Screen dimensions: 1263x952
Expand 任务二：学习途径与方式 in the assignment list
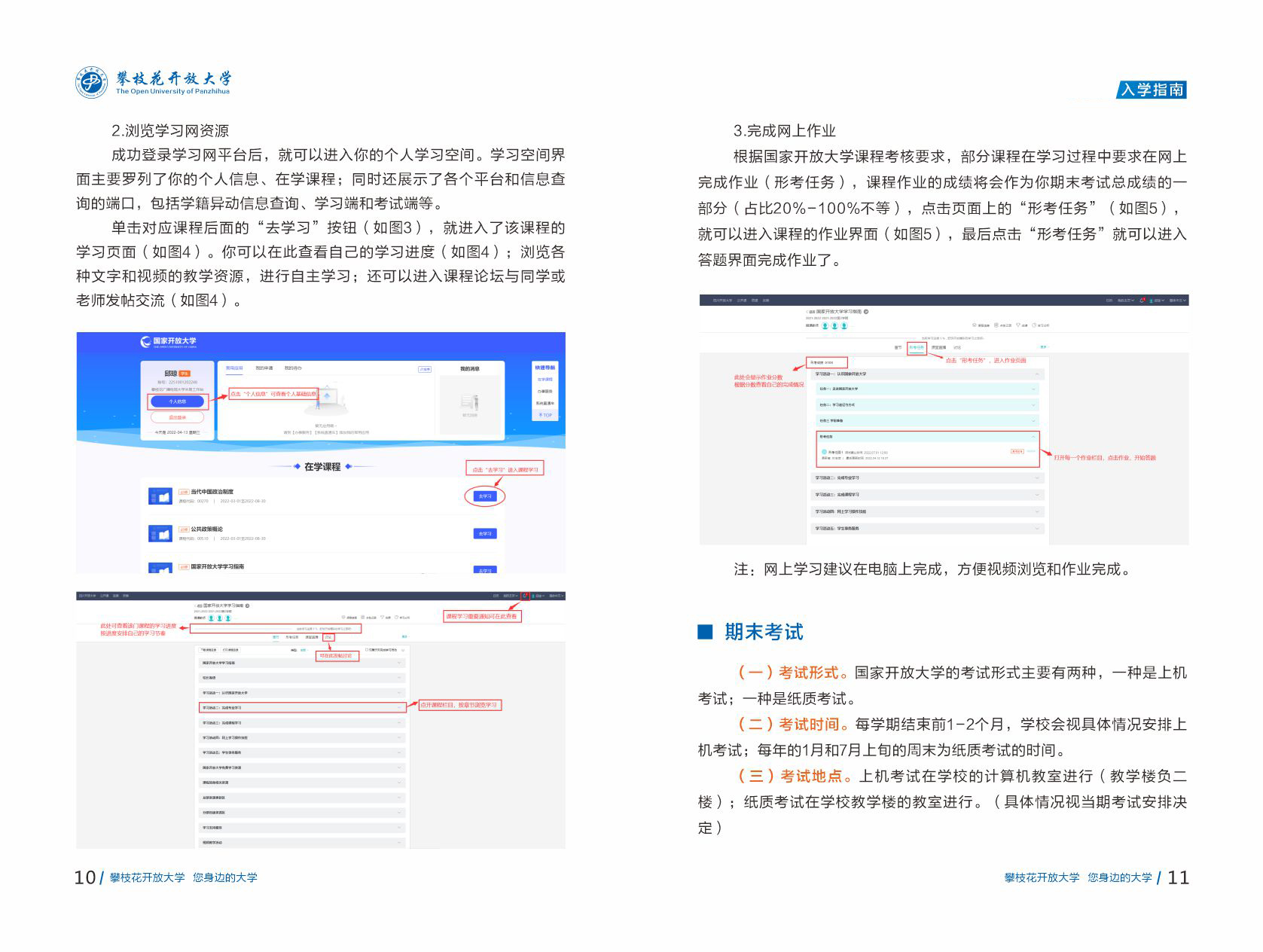coord(928,405)
